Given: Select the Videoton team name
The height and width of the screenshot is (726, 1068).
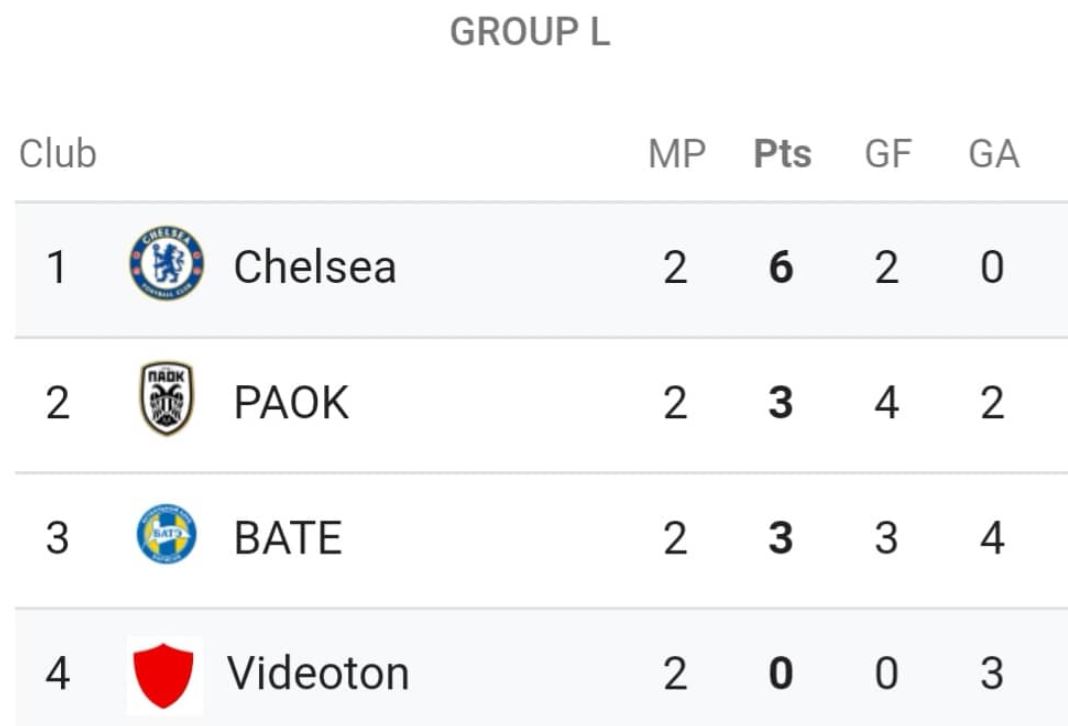Looking at the screenshot, I should [318, 673].
